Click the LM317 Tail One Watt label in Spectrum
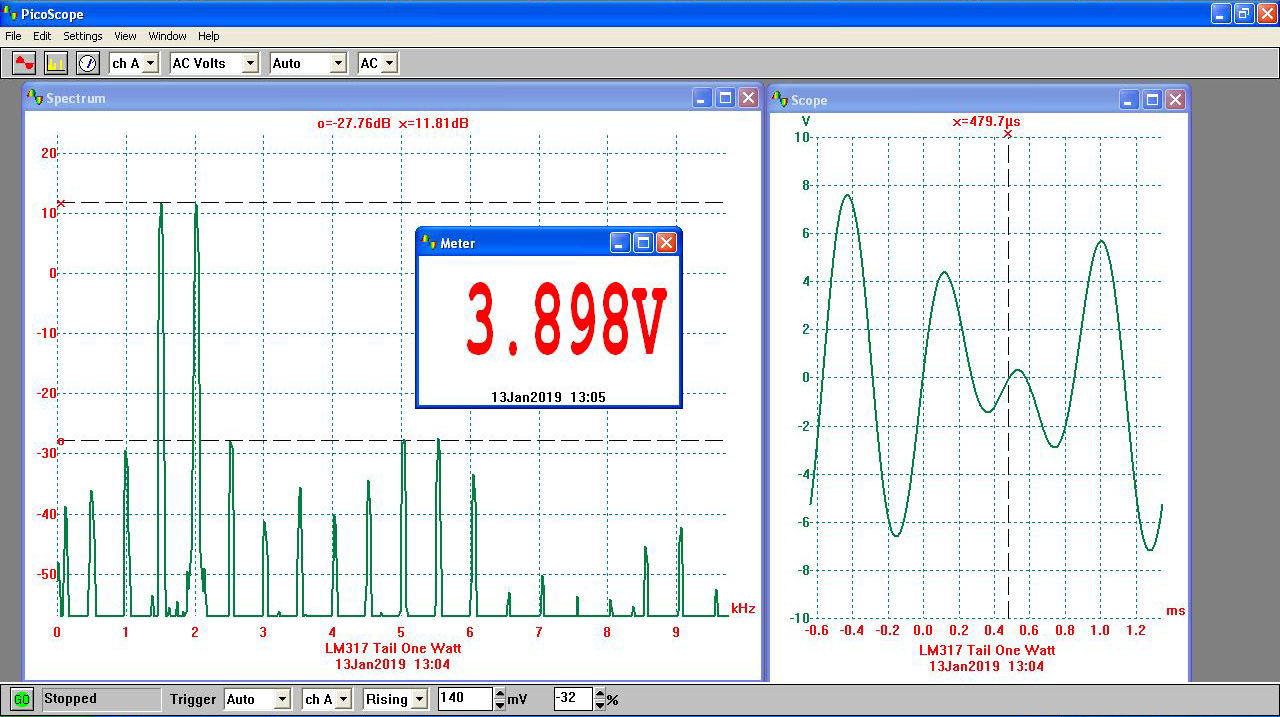This screenshot has width=1280, height=717. (393, 648)
